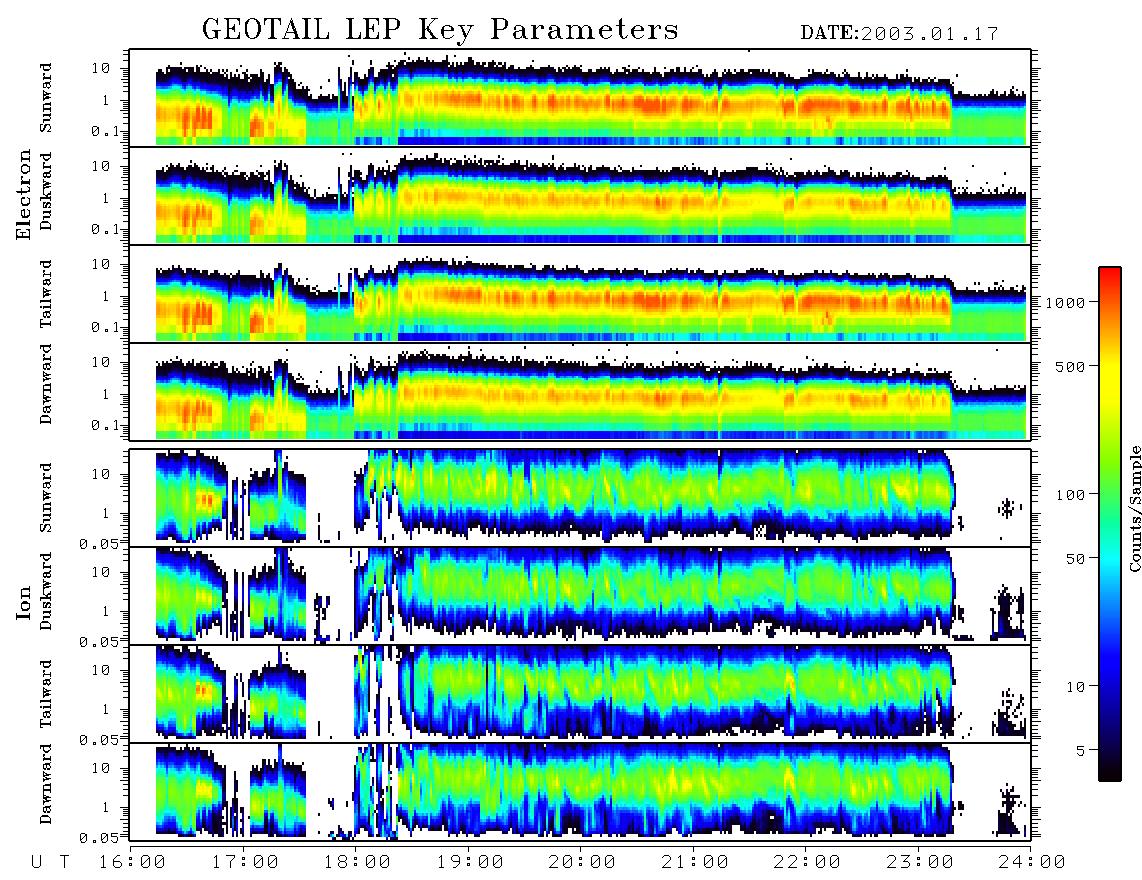The height and width of the screenshot is (880, 1142).
Task: Click the U T time axis label
Action: pos(51,862)
